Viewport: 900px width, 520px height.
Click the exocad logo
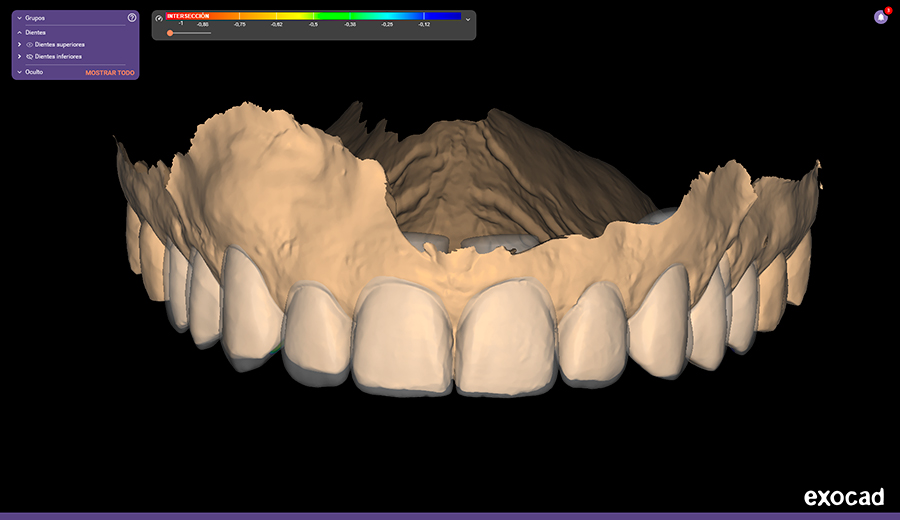tap(844, 497)
